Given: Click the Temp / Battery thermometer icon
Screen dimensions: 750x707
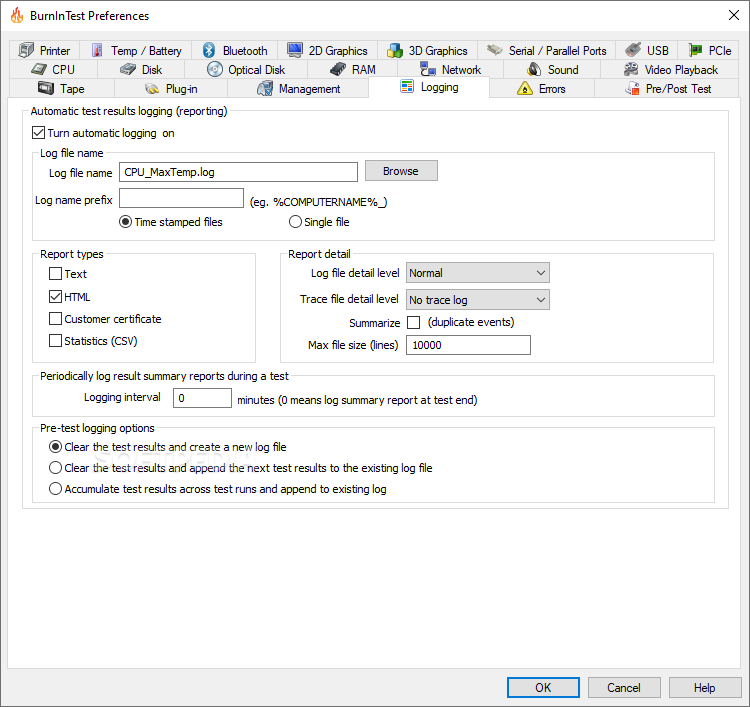Looking at the screenshot, I should (97, 50).
